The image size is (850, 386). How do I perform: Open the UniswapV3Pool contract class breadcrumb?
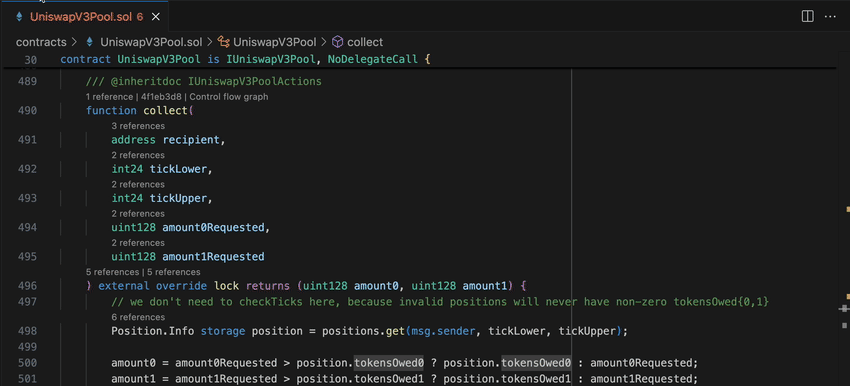(275, 42)
